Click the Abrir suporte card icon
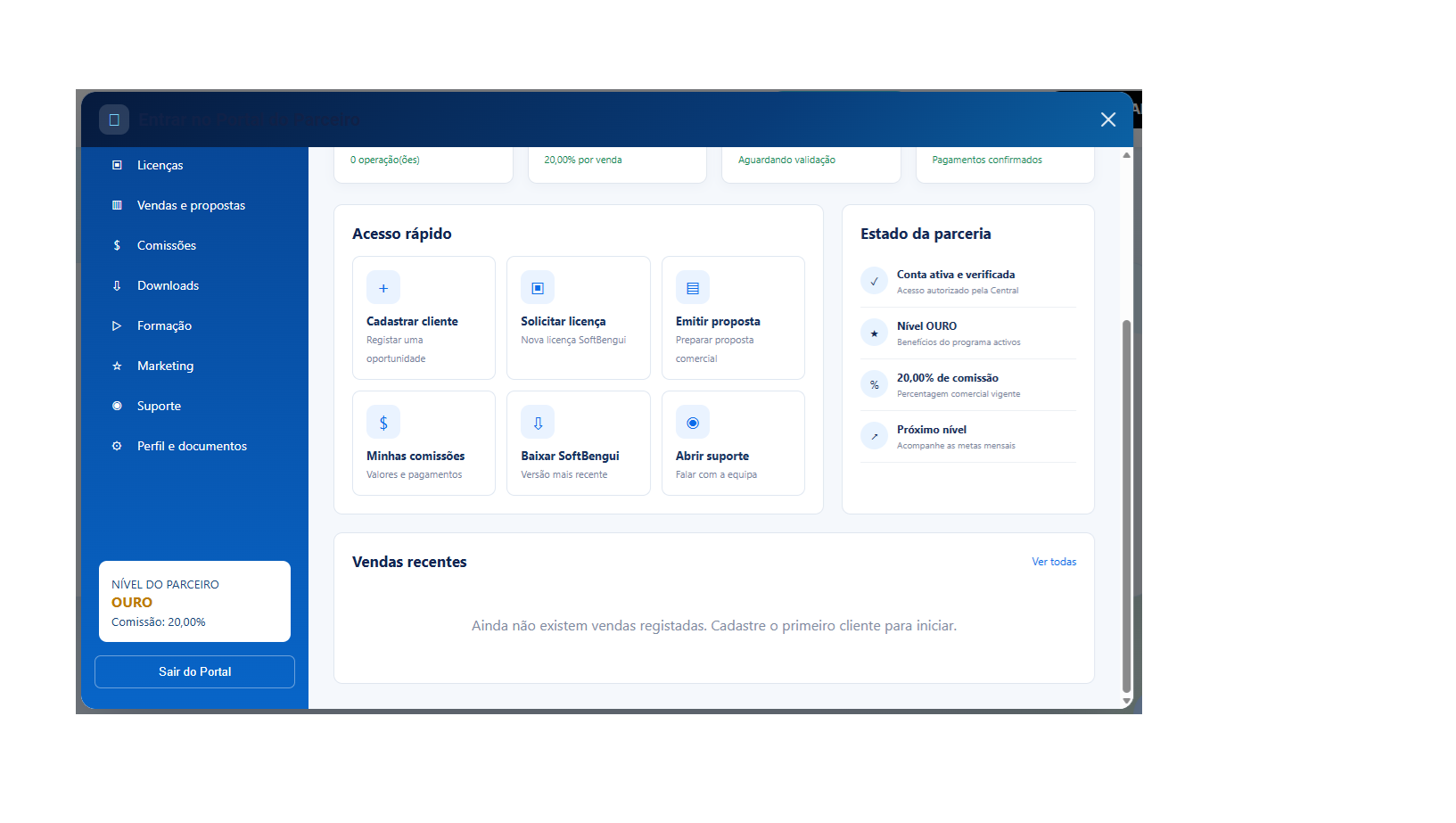The height and width of the screenshot is (823, 1456). [693, 423]
